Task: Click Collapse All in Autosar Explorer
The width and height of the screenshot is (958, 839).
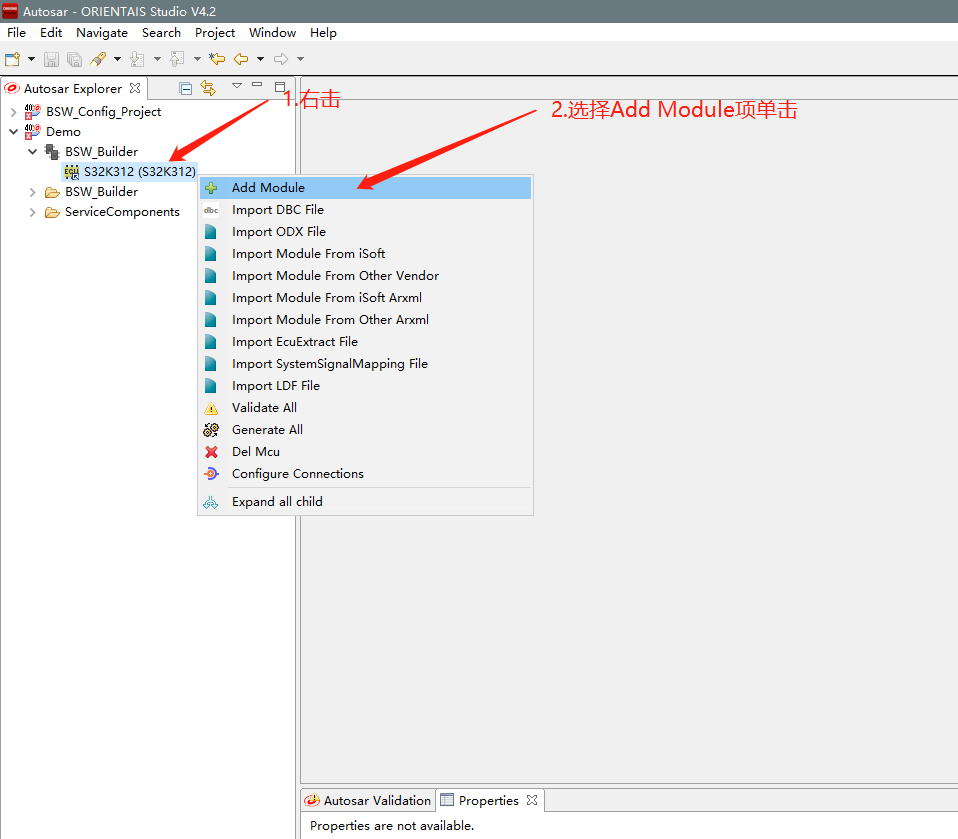Action: [x=186, y=88]
